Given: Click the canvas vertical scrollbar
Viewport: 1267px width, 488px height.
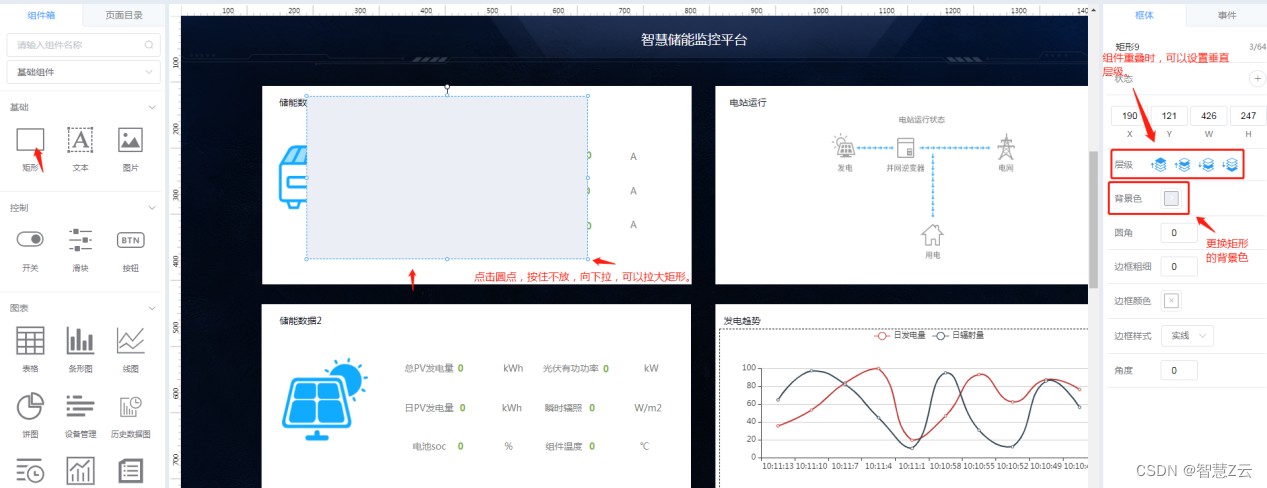Looking at the screenshot, I should (x=1093, y=220).
